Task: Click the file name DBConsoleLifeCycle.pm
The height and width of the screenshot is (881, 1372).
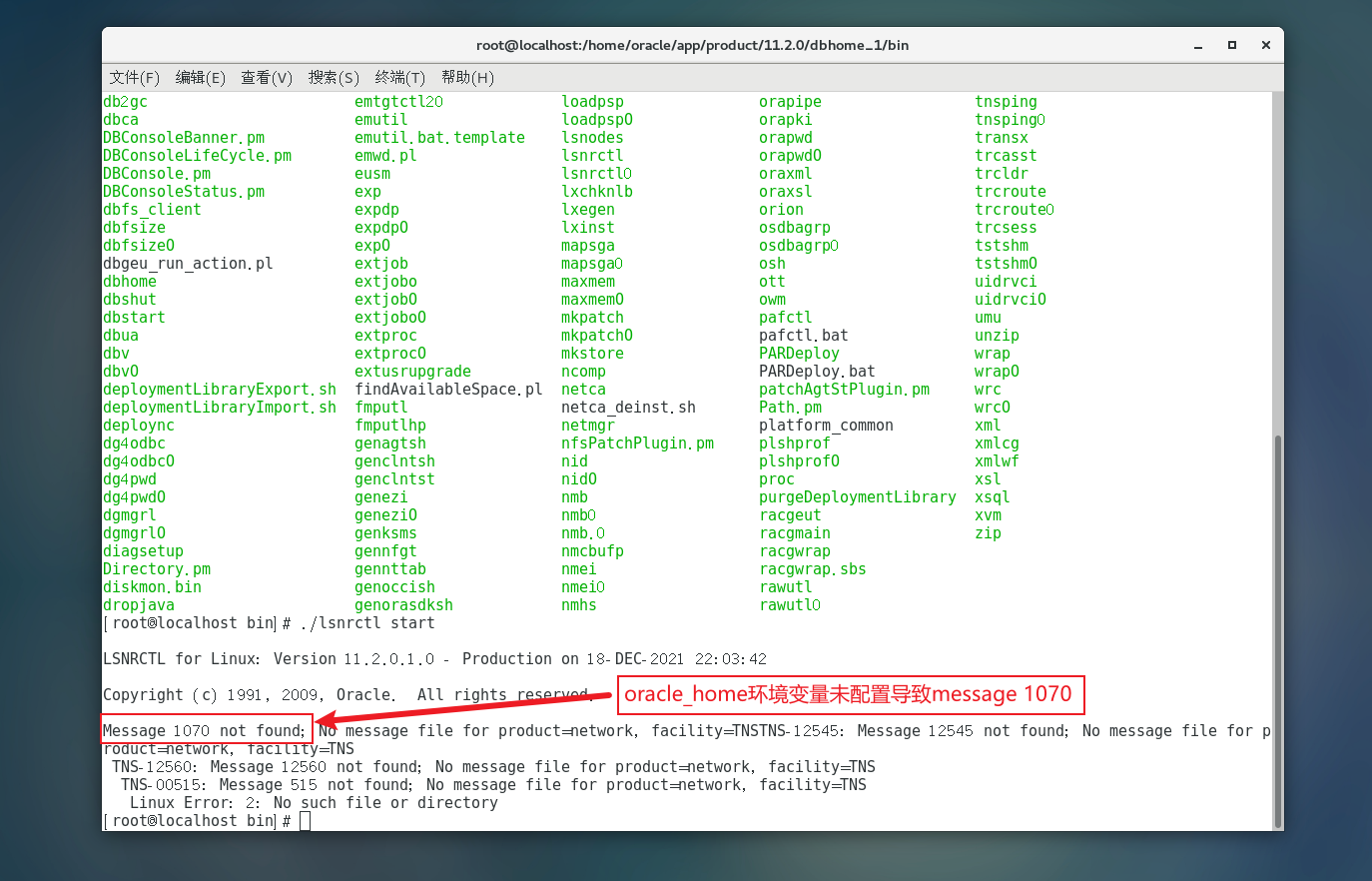Action: coord(197,156)
